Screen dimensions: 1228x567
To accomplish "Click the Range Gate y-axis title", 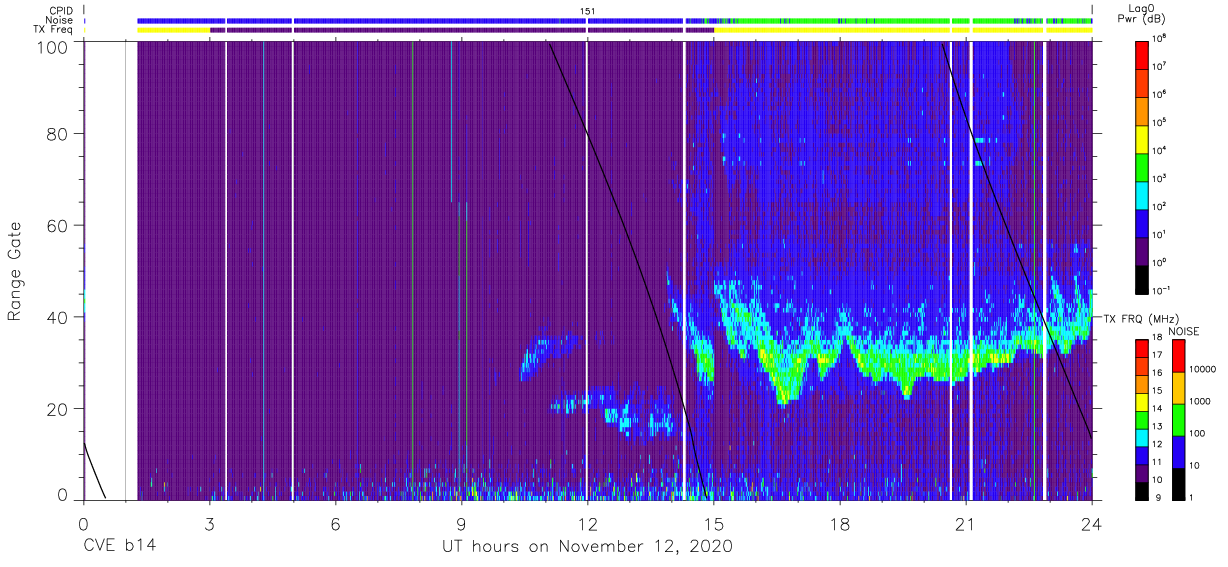I will (x=15, y=271).
